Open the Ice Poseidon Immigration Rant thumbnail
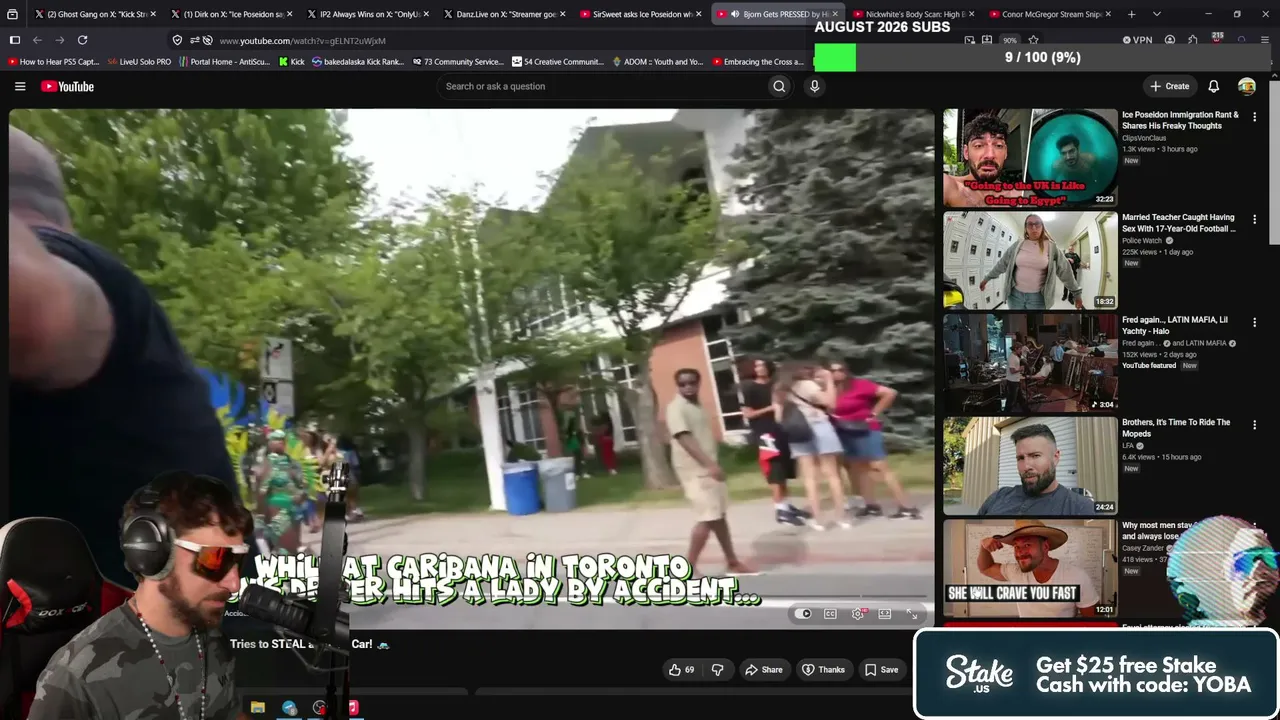The width and height of the screenshot is (1280, 720). [1030, 158]
